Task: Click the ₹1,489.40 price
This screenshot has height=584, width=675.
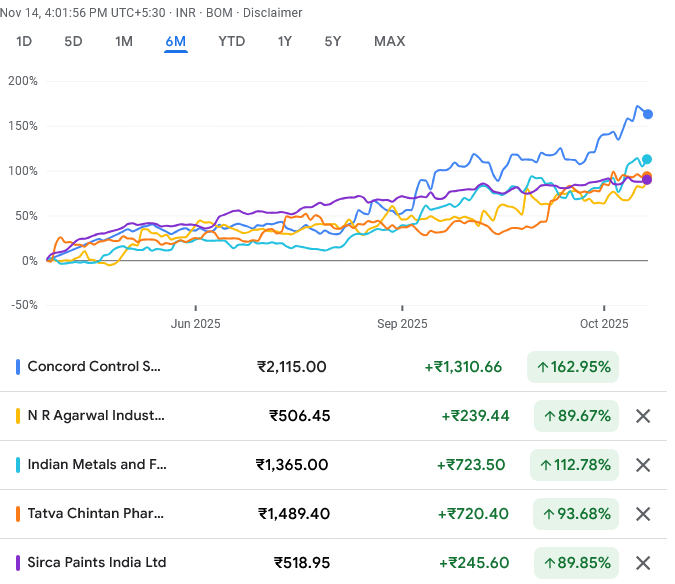Action: [294, 514]
